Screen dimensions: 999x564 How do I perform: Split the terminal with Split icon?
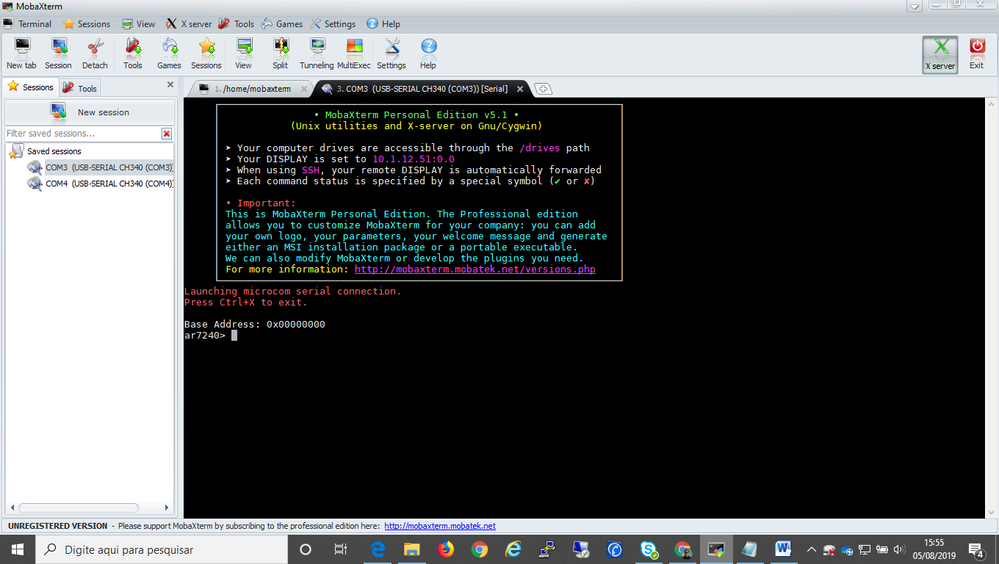click(x=280, y=54)
